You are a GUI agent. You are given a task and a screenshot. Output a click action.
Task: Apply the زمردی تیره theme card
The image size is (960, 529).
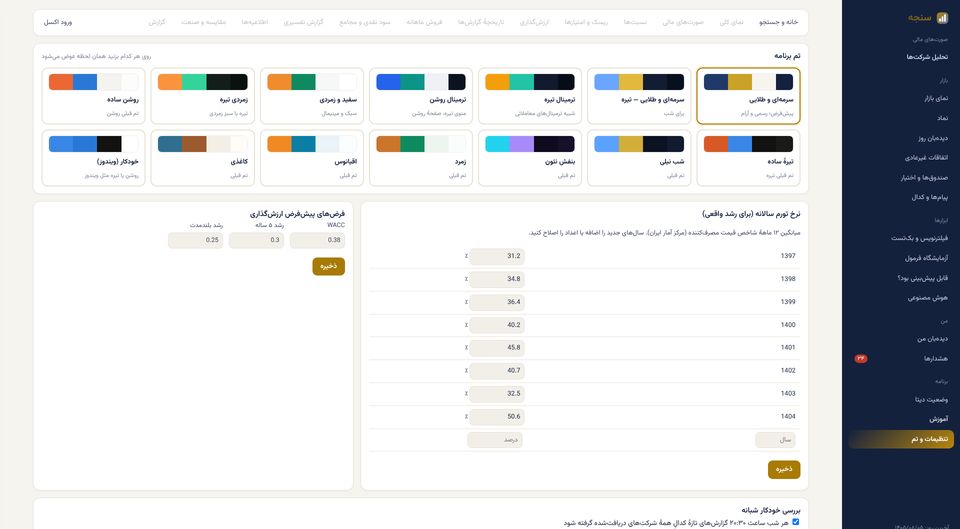[x=203, y=96]
